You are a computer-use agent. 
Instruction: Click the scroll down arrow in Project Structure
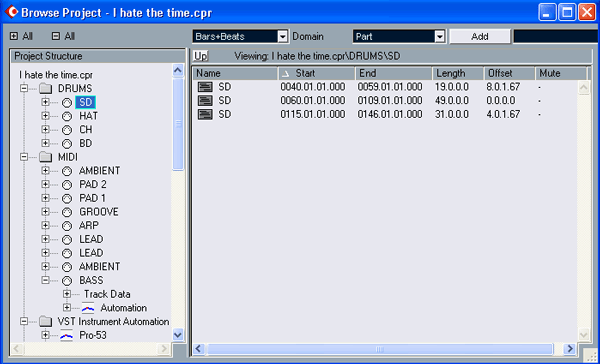pos(178,335)
